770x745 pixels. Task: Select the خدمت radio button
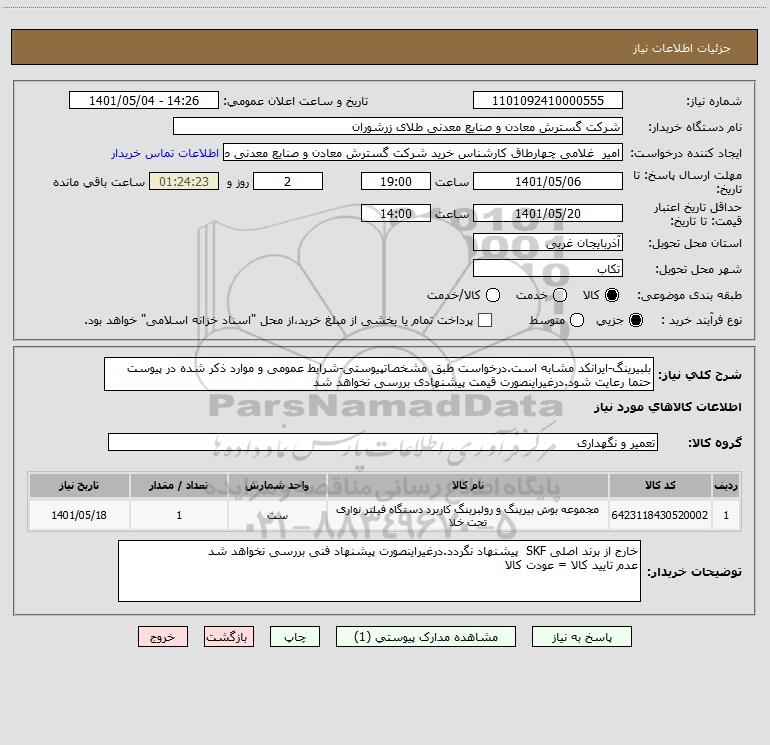[560, 295]
